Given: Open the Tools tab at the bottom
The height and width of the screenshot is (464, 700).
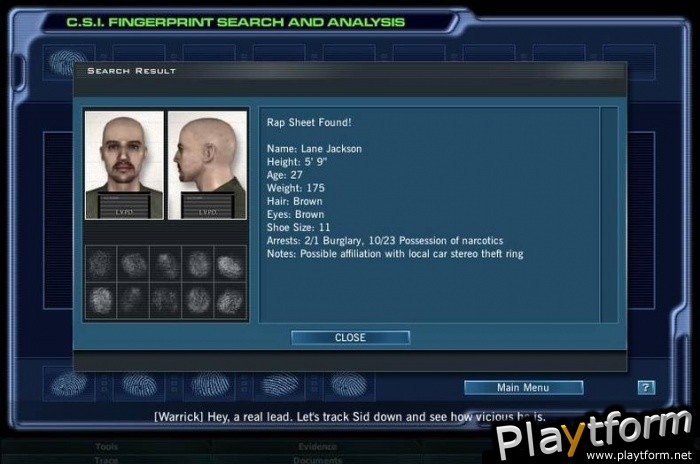Looking at the screenshot, I should [107, 446].
